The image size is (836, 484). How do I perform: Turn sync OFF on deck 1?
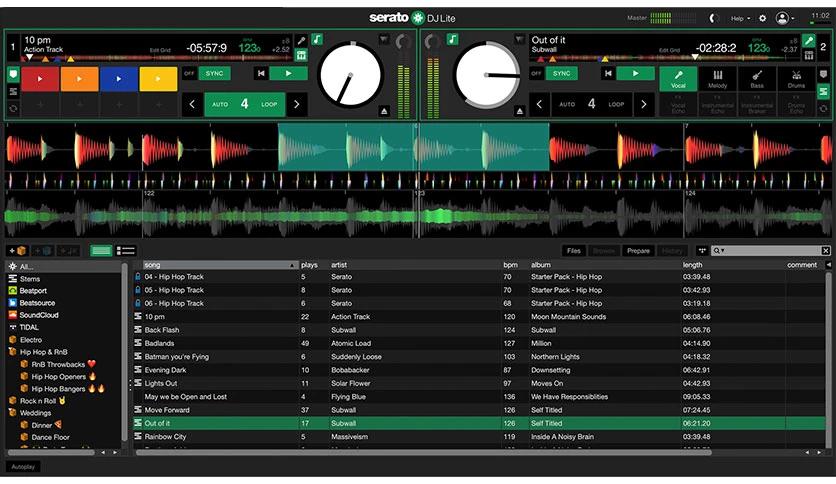pyautogui.click(x=189, y=74)
